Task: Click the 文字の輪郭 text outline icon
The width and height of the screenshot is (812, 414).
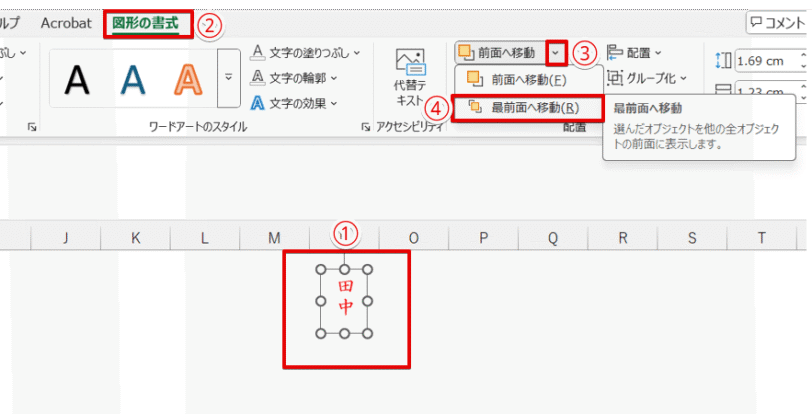Action: [257, 78]
